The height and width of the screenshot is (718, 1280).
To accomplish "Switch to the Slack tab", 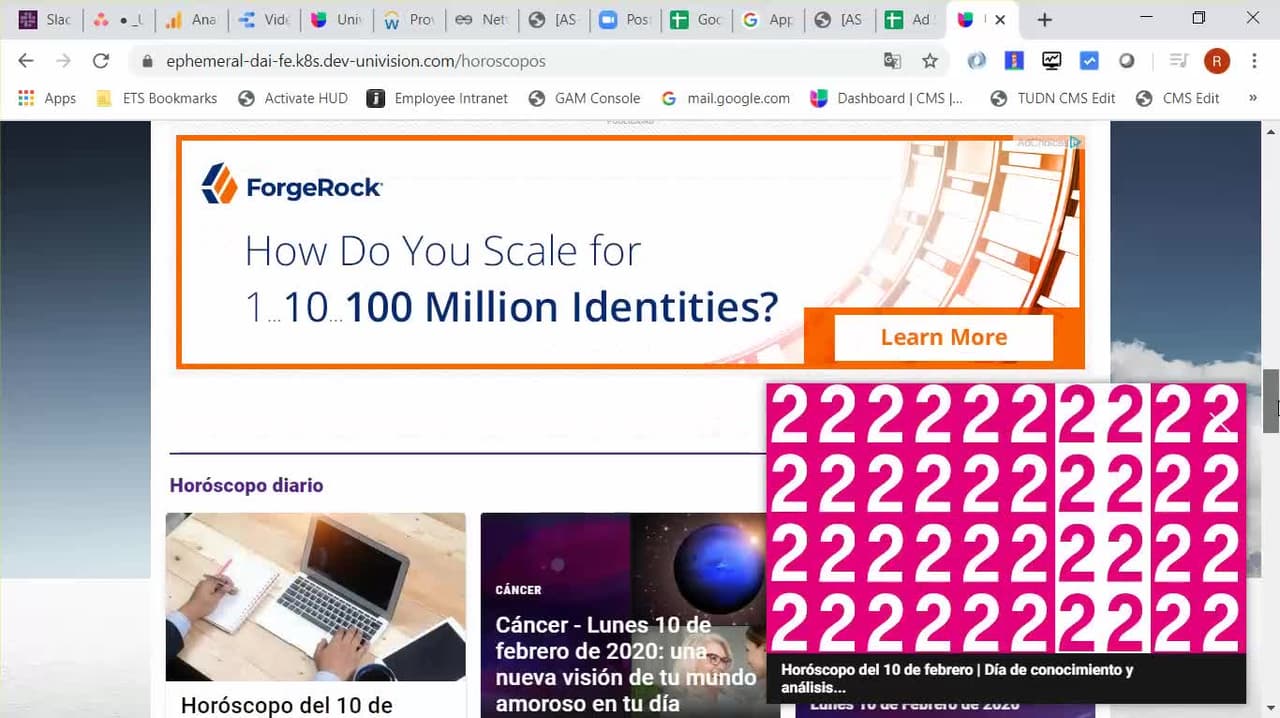I will (45, 20).
